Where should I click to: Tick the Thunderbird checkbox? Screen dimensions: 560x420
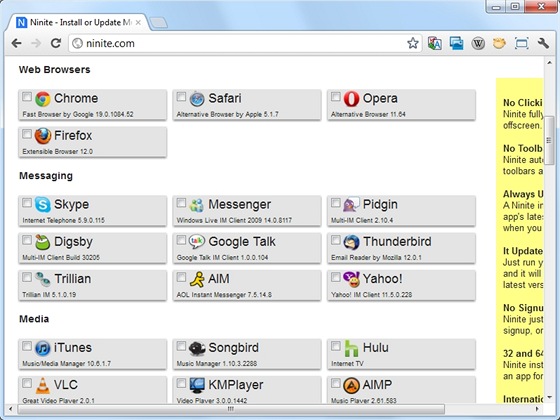pyautogui.click(x=335, y=240)
